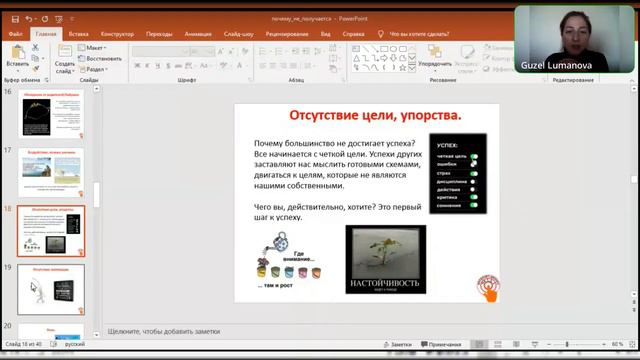Clear all formatting icon in font group

click(245, 51)
